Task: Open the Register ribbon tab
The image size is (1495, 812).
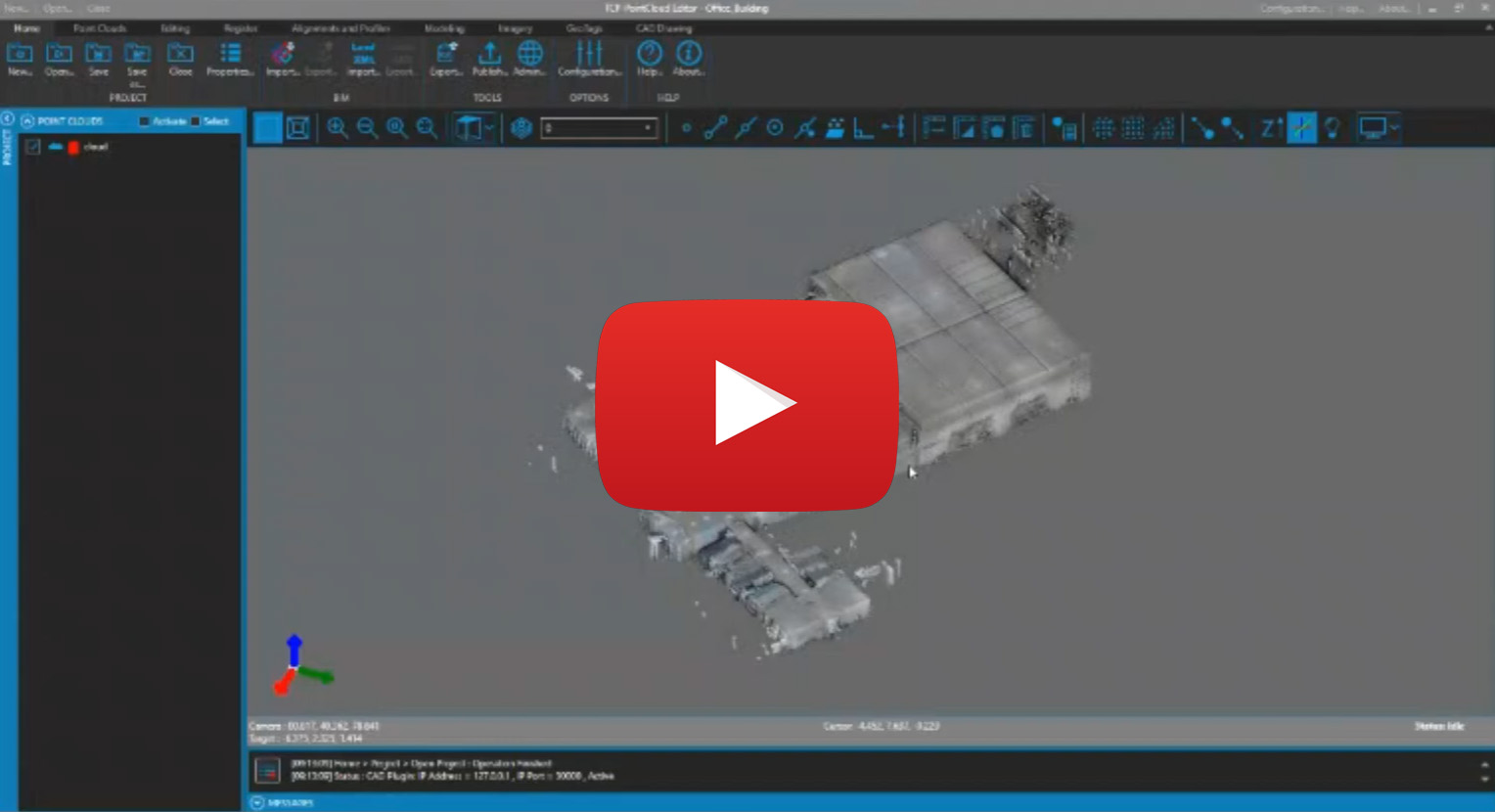Action: pyautogui.click(x=240, y=28)
